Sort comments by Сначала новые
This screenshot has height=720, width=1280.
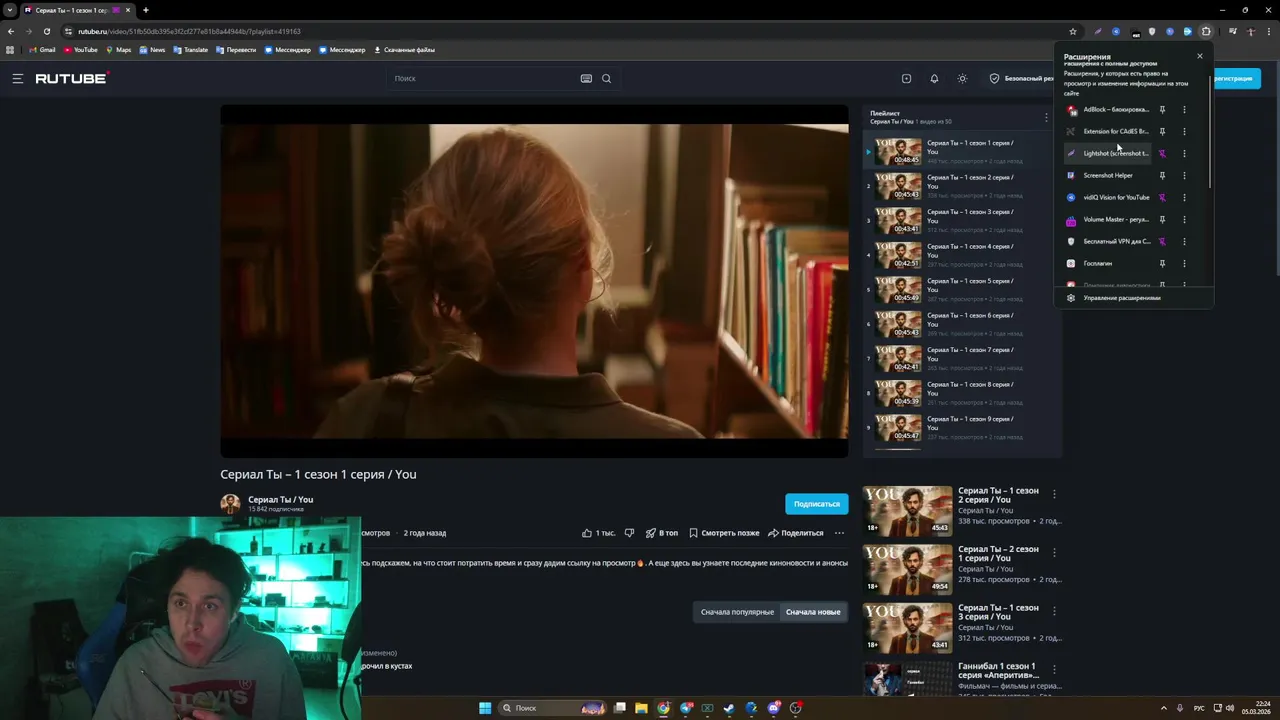point(813,612)
